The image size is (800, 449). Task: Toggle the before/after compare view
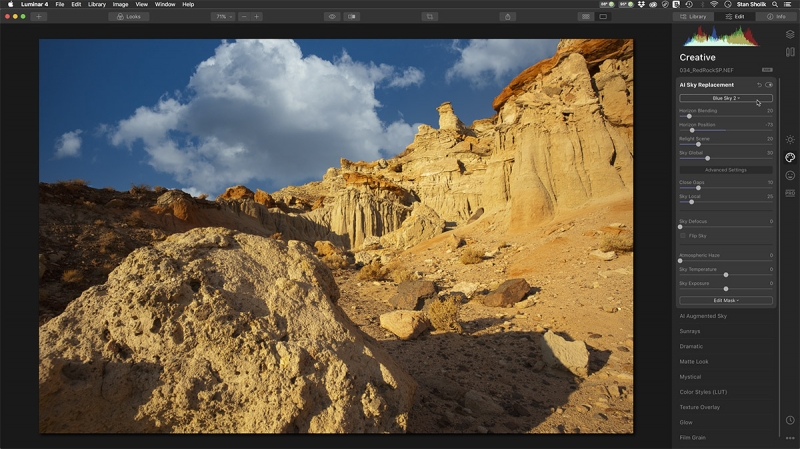click(x=352, y=16)
